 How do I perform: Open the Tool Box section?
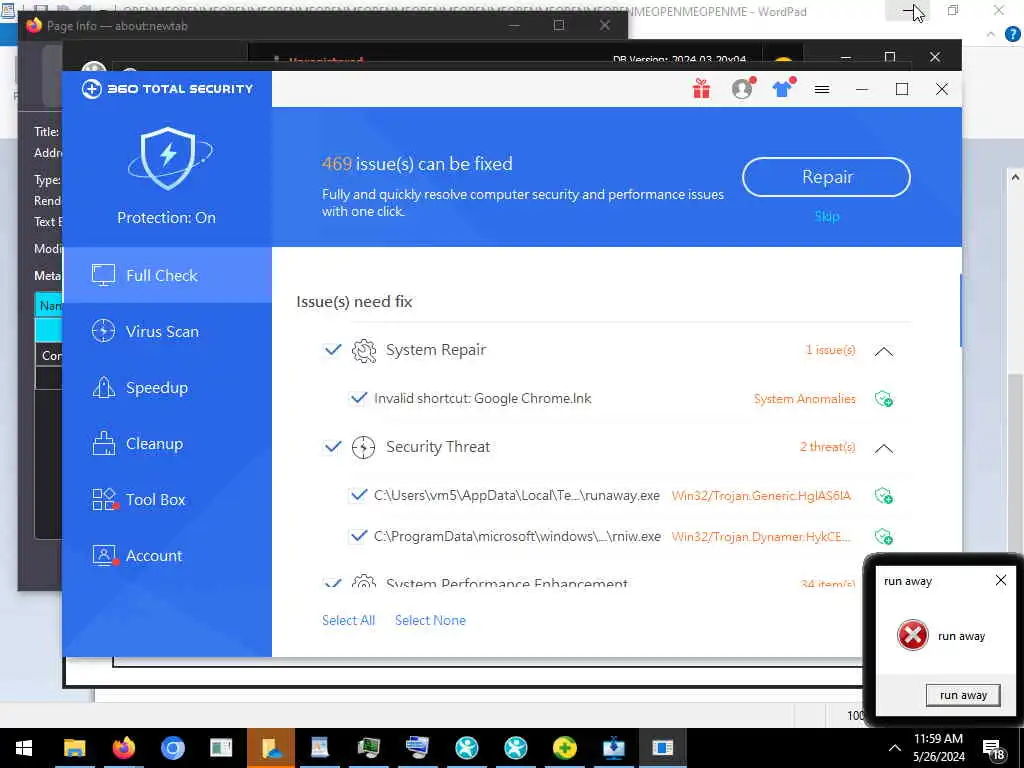pos(167,500)
